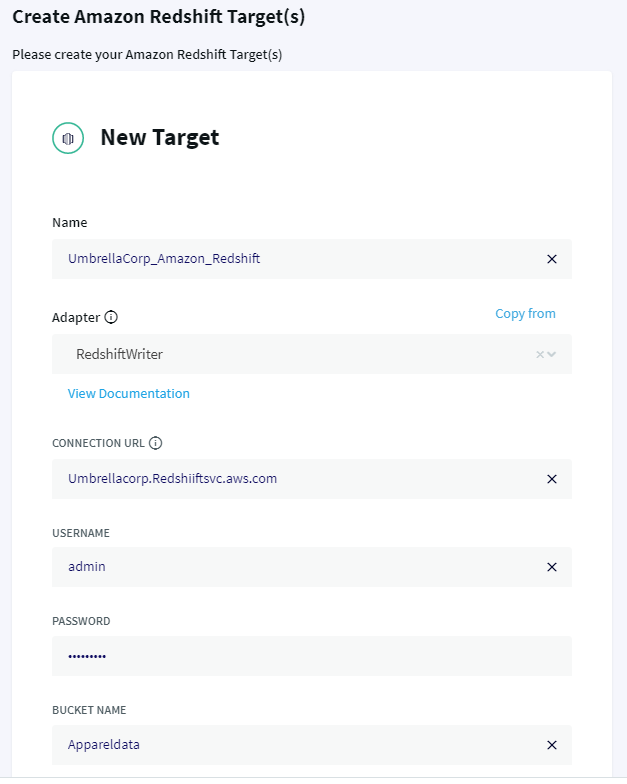Clear the Username field value

tap(552, 567)
